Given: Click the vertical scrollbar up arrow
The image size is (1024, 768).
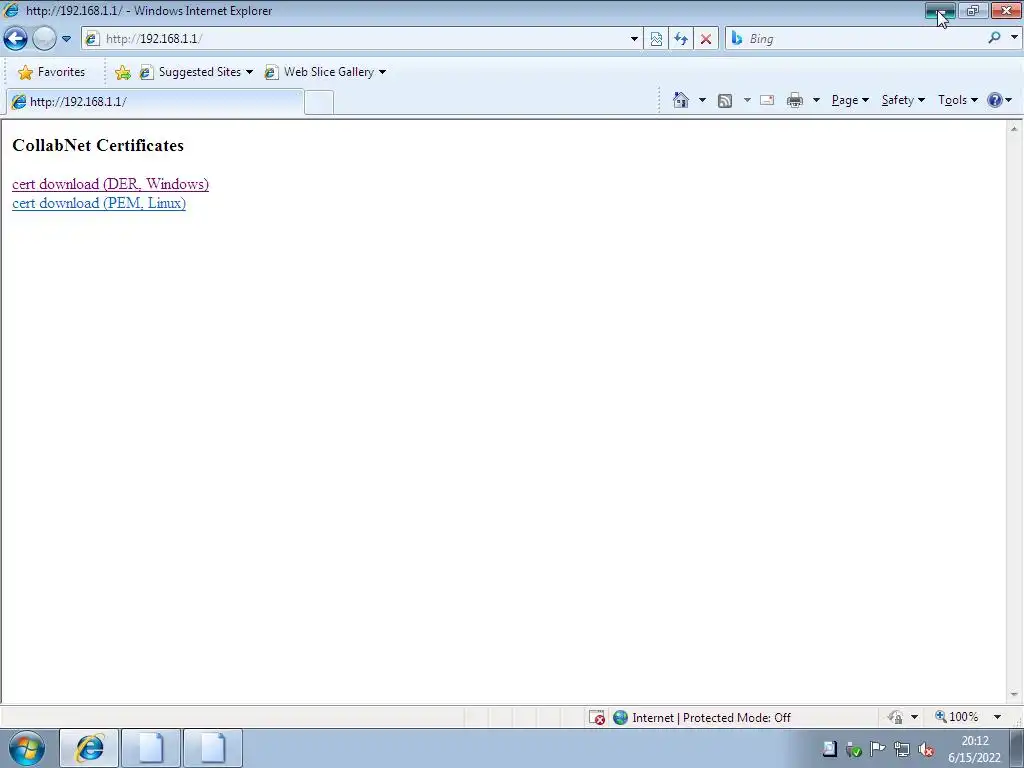Looking at the screenshot, I should coord(1014,129).
